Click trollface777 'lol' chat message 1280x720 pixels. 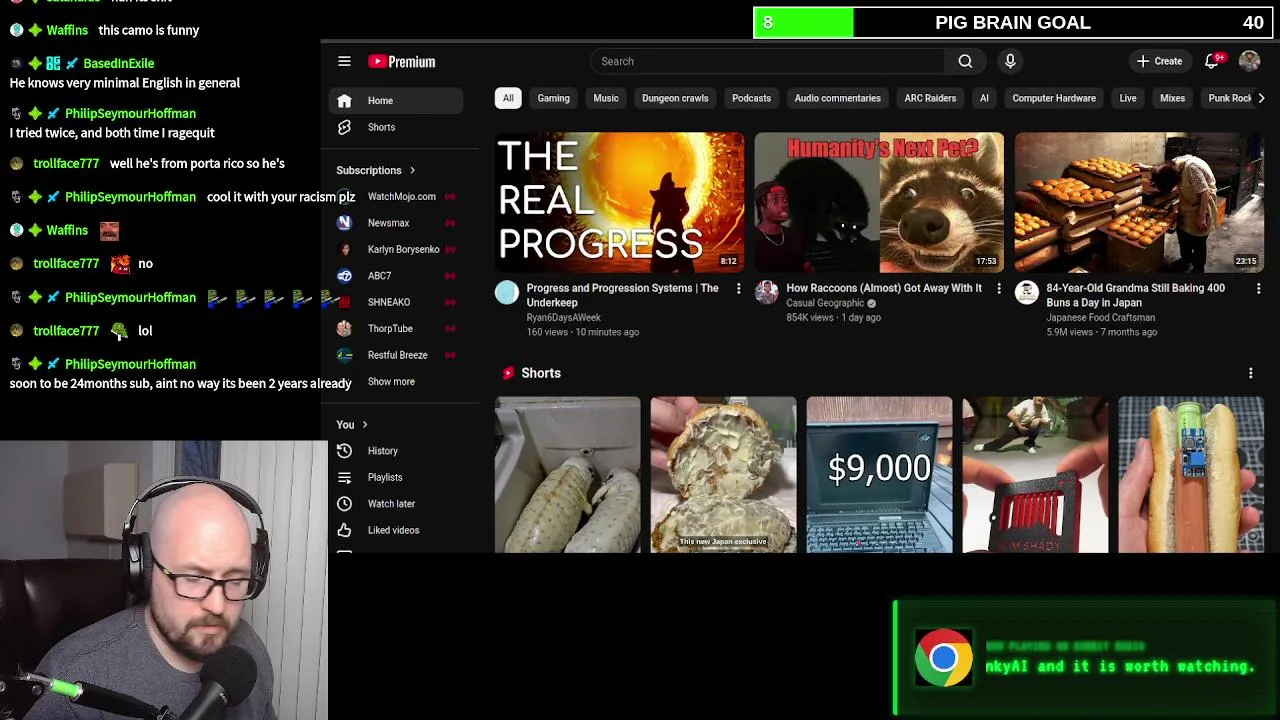tap(145, 330)
